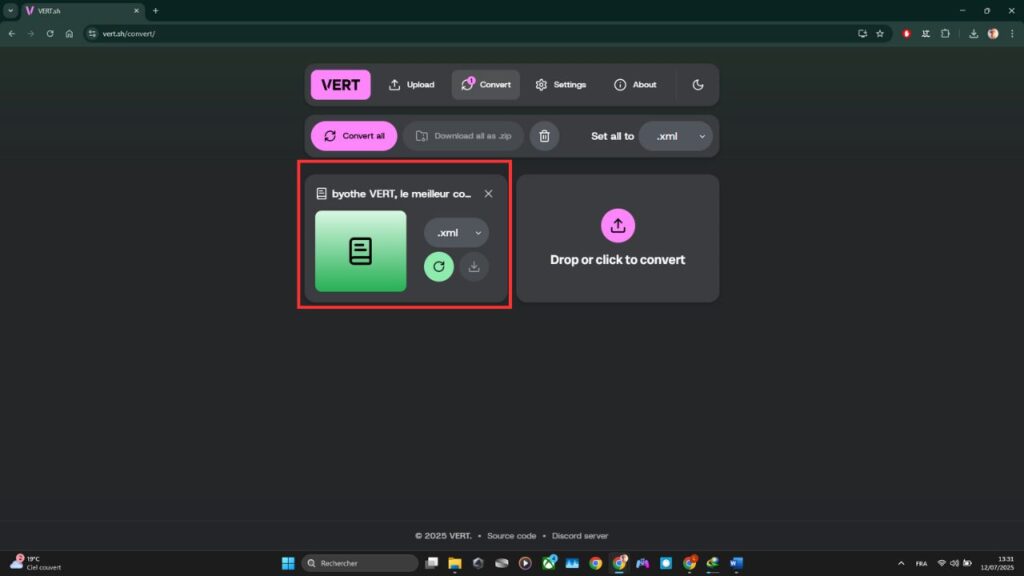The height and width of the screenshot is (576, 1024).
Task: Open the Set all to format dropdown
Action: coord(675,136)
